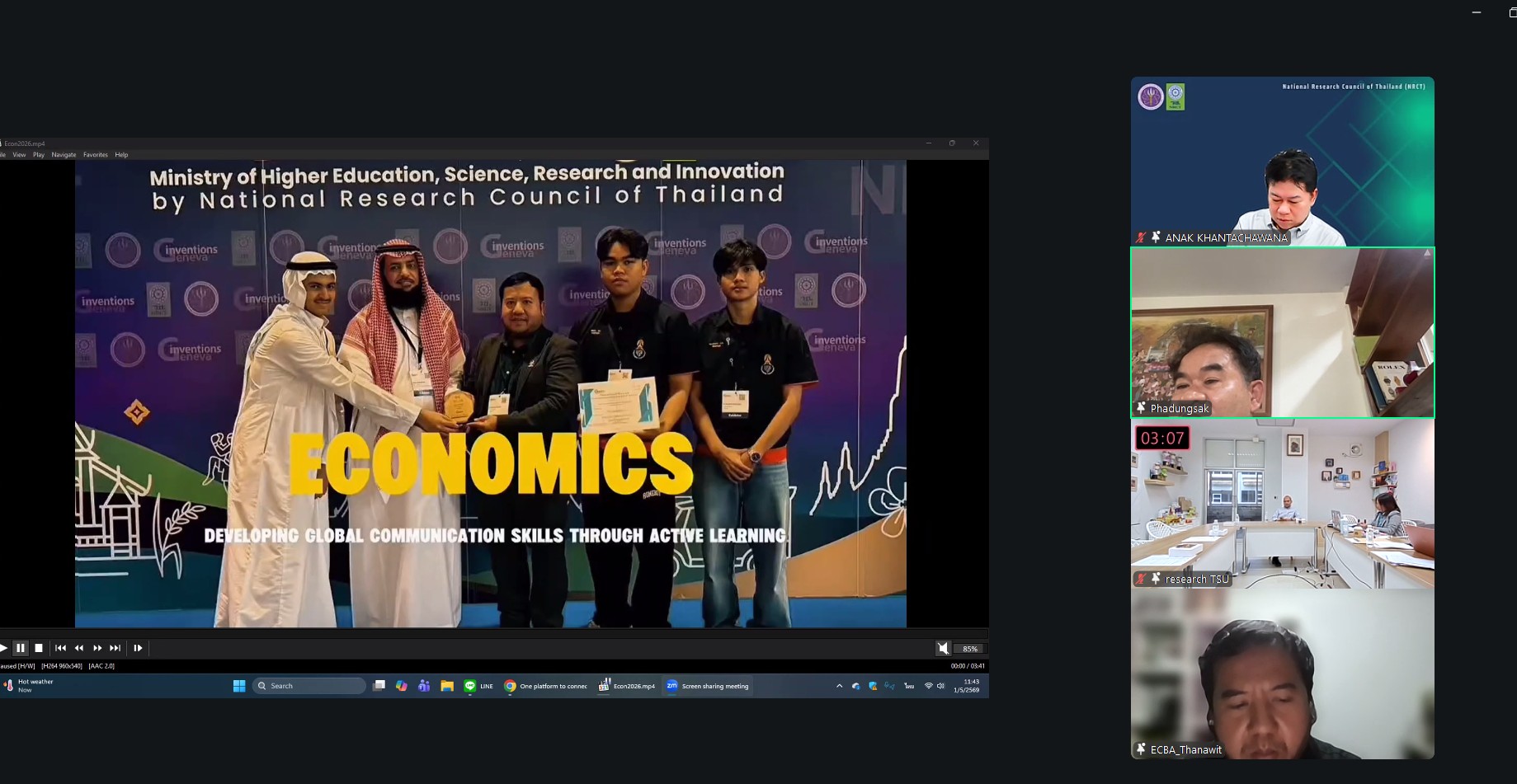Open the Hot weather widget
1517x784 pixels.
tap(29, 686)
